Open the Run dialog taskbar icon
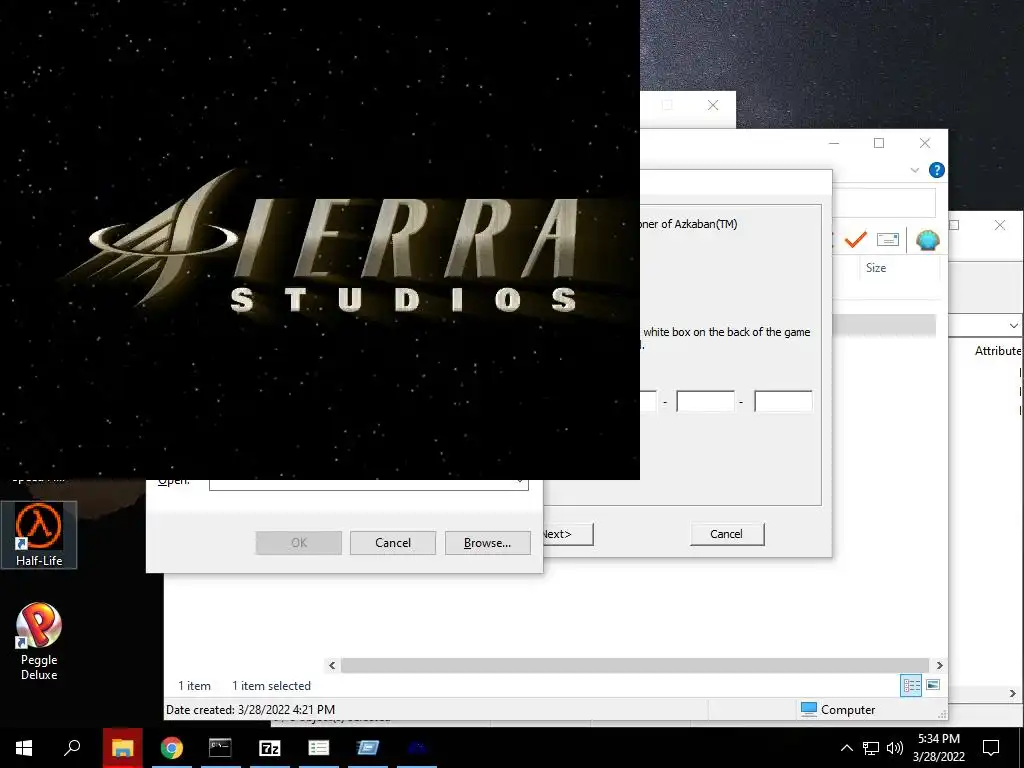 point(368,748)
